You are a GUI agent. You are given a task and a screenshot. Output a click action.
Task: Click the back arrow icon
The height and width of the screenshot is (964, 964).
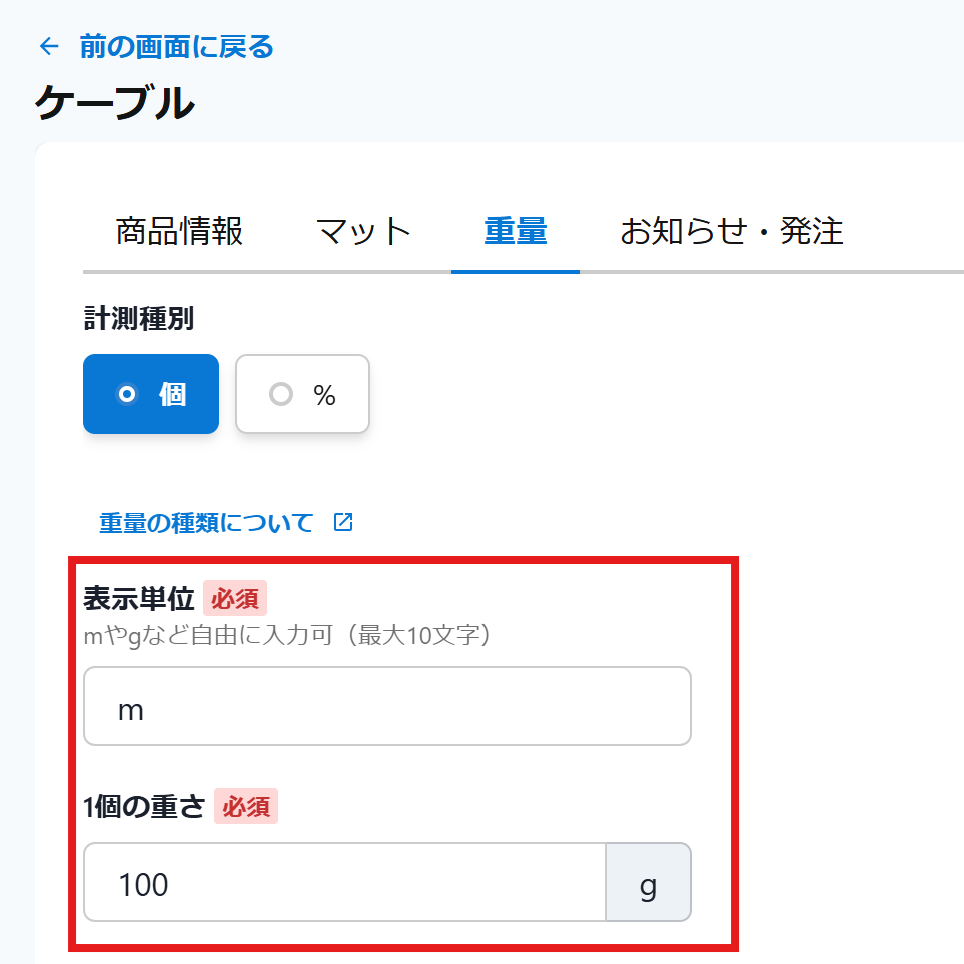click(48, 47)
